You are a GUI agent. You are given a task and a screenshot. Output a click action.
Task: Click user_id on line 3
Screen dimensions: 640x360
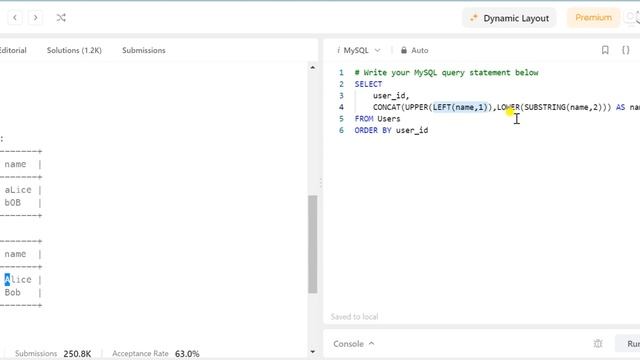point(389,96)
